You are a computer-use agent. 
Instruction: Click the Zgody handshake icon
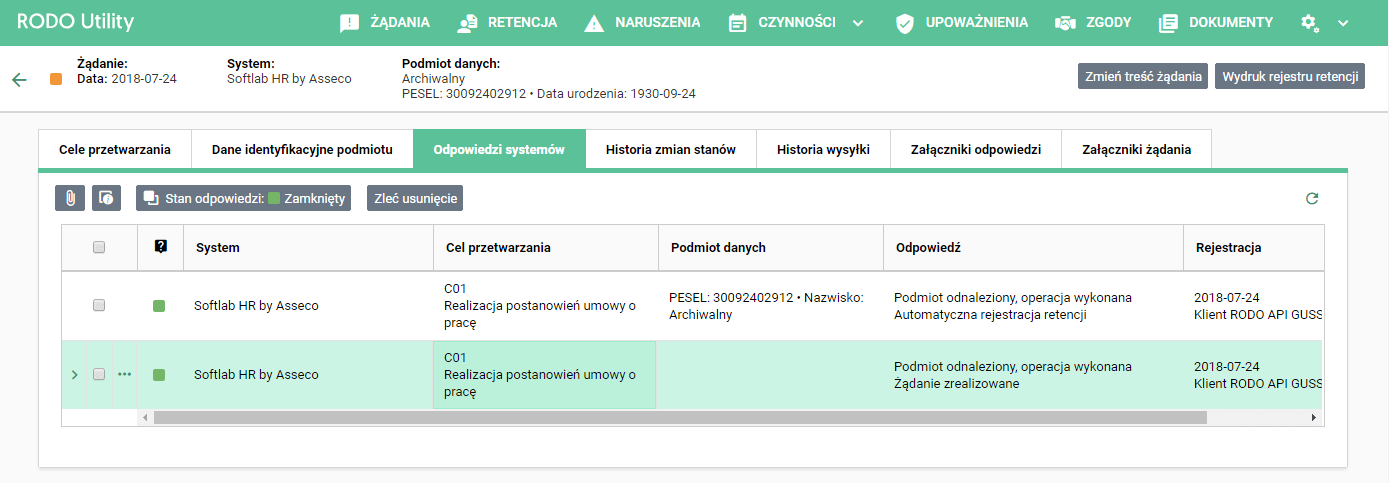(1065, 23)
